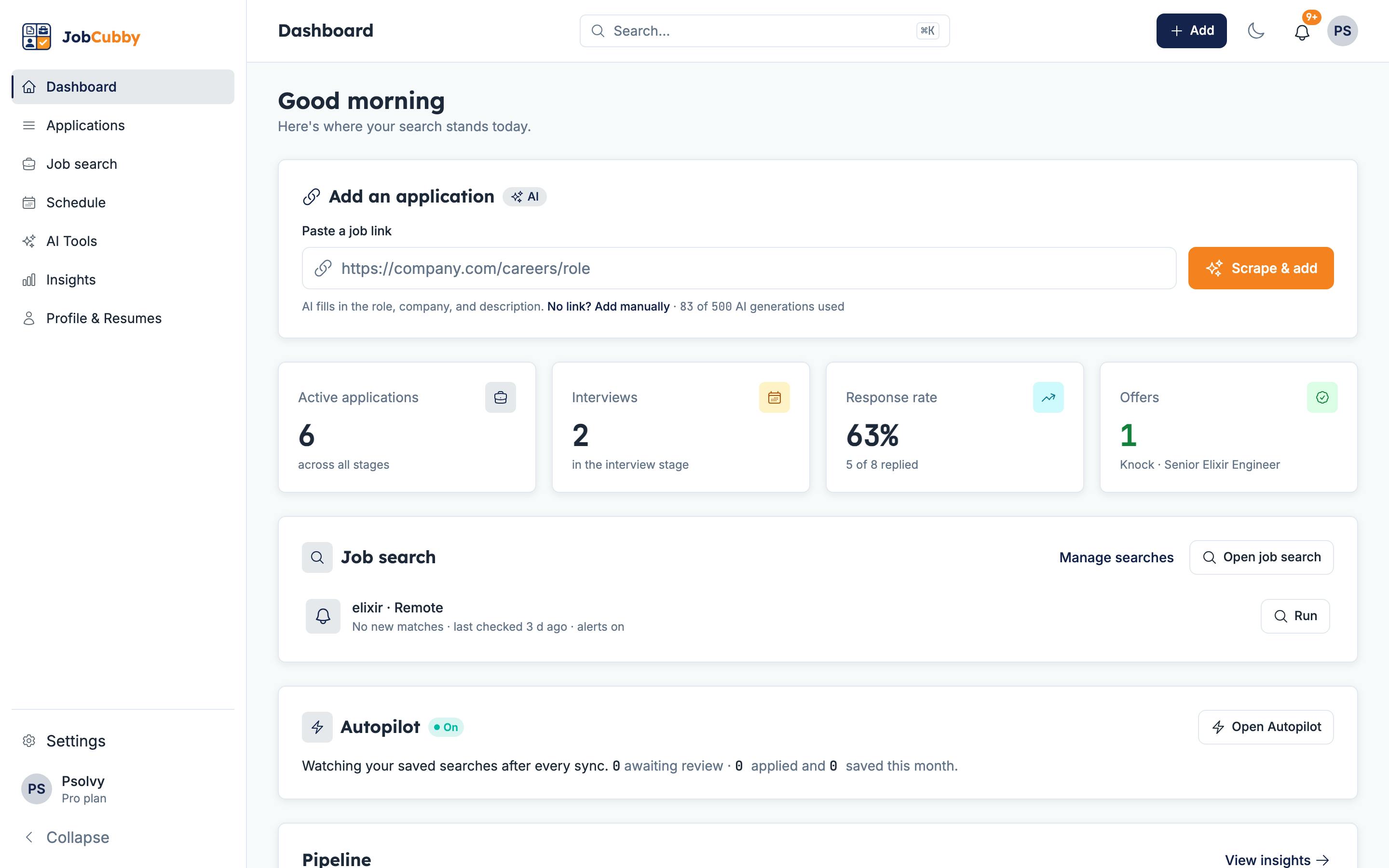Click the check icon on Offers card
This screenshot has height=868, width=1389.
point(1322,397)
